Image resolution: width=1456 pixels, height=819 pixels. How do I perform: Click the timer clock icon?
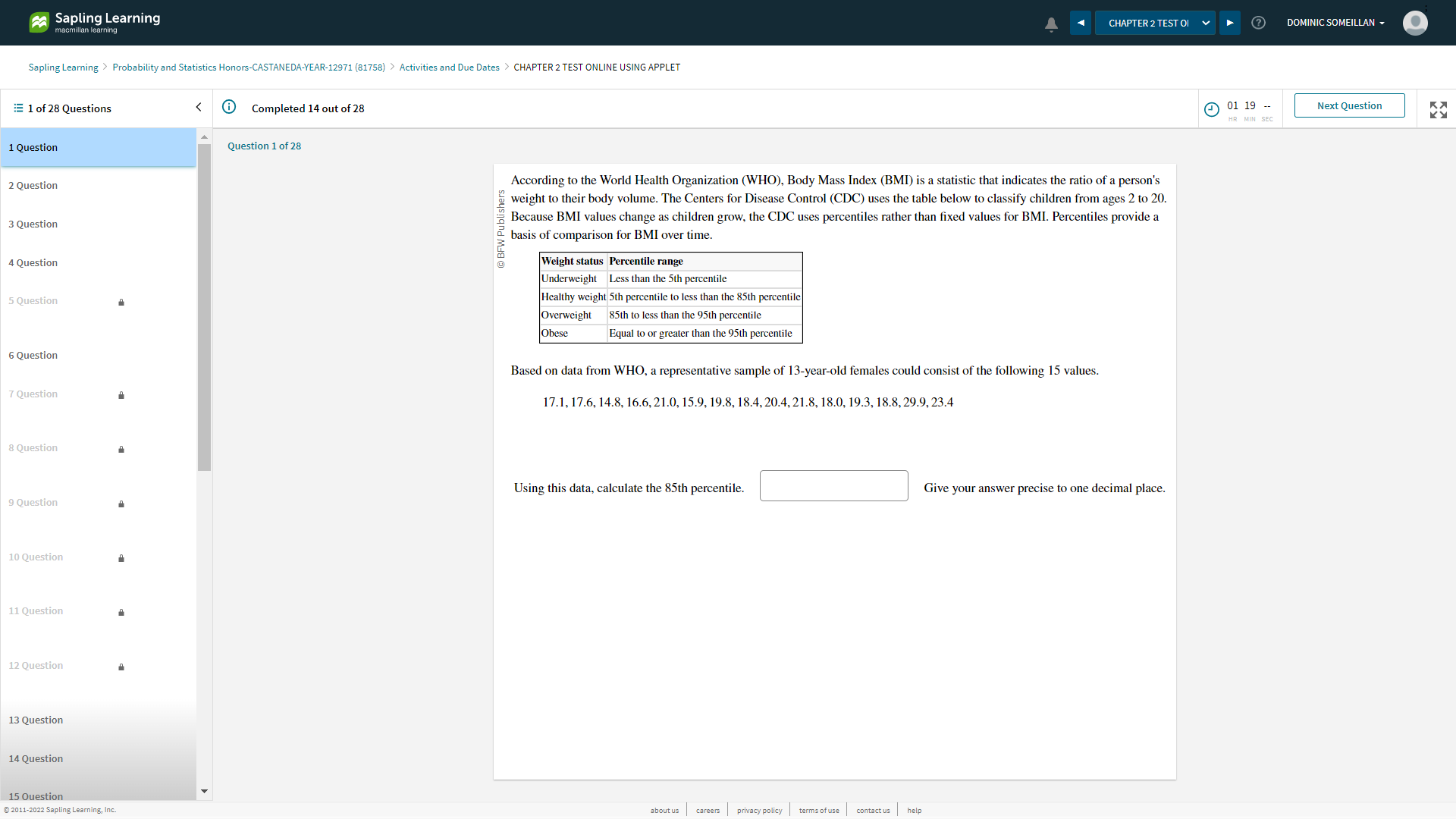pos(1212,109)
